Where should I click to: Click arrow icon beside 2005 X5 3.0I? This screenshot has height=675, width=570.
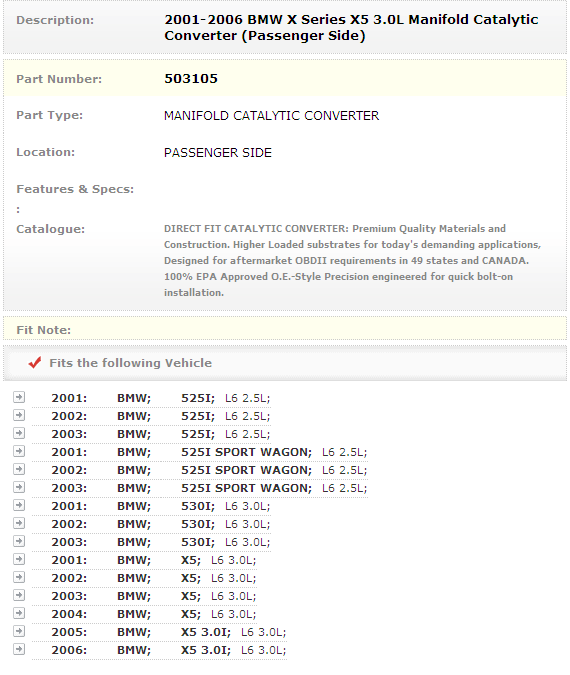[x=19, y=631]
